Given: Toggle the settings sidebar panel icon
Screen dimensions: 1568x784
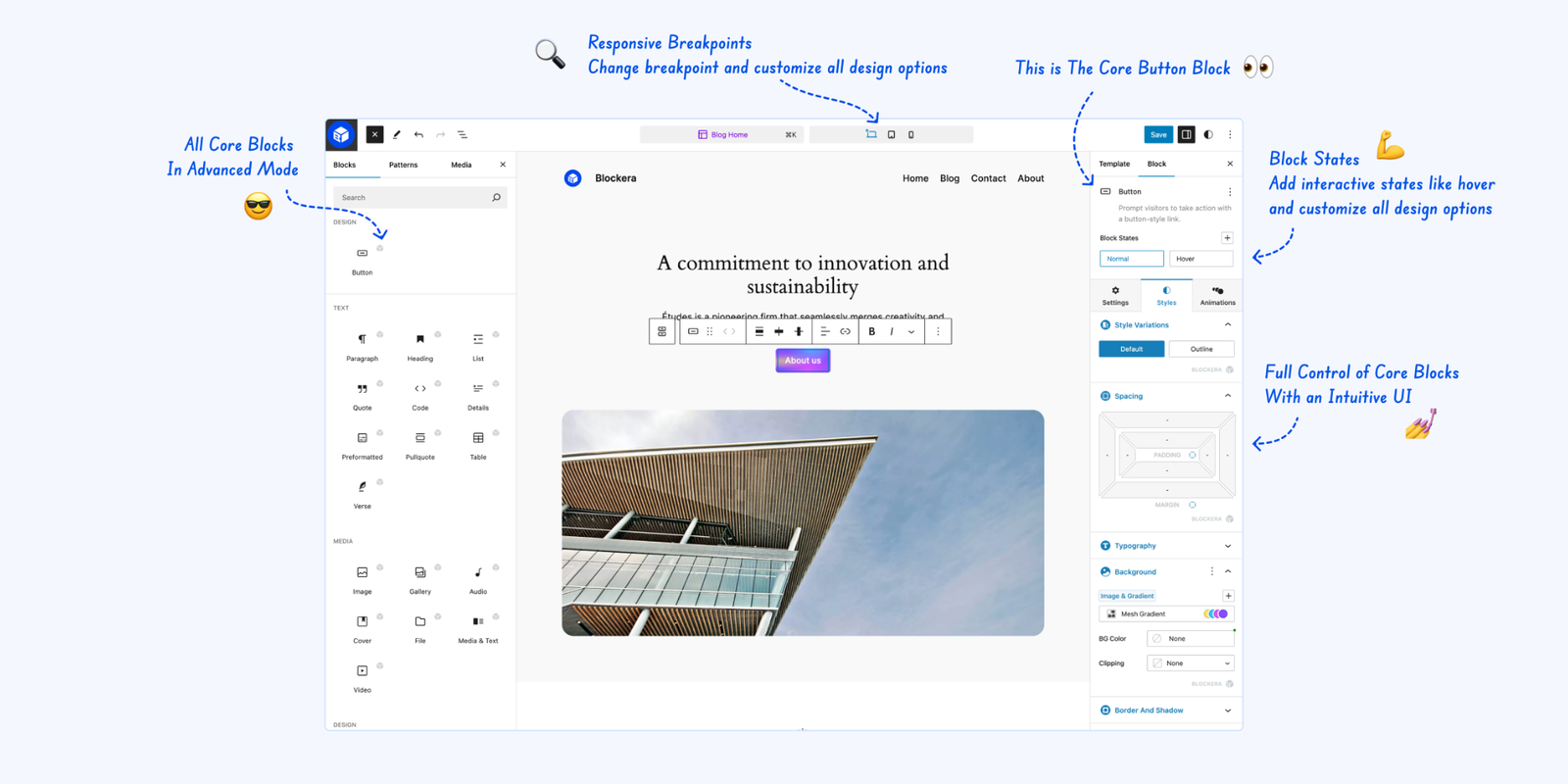Looking at the screenshot, I should pos(1186,135).
